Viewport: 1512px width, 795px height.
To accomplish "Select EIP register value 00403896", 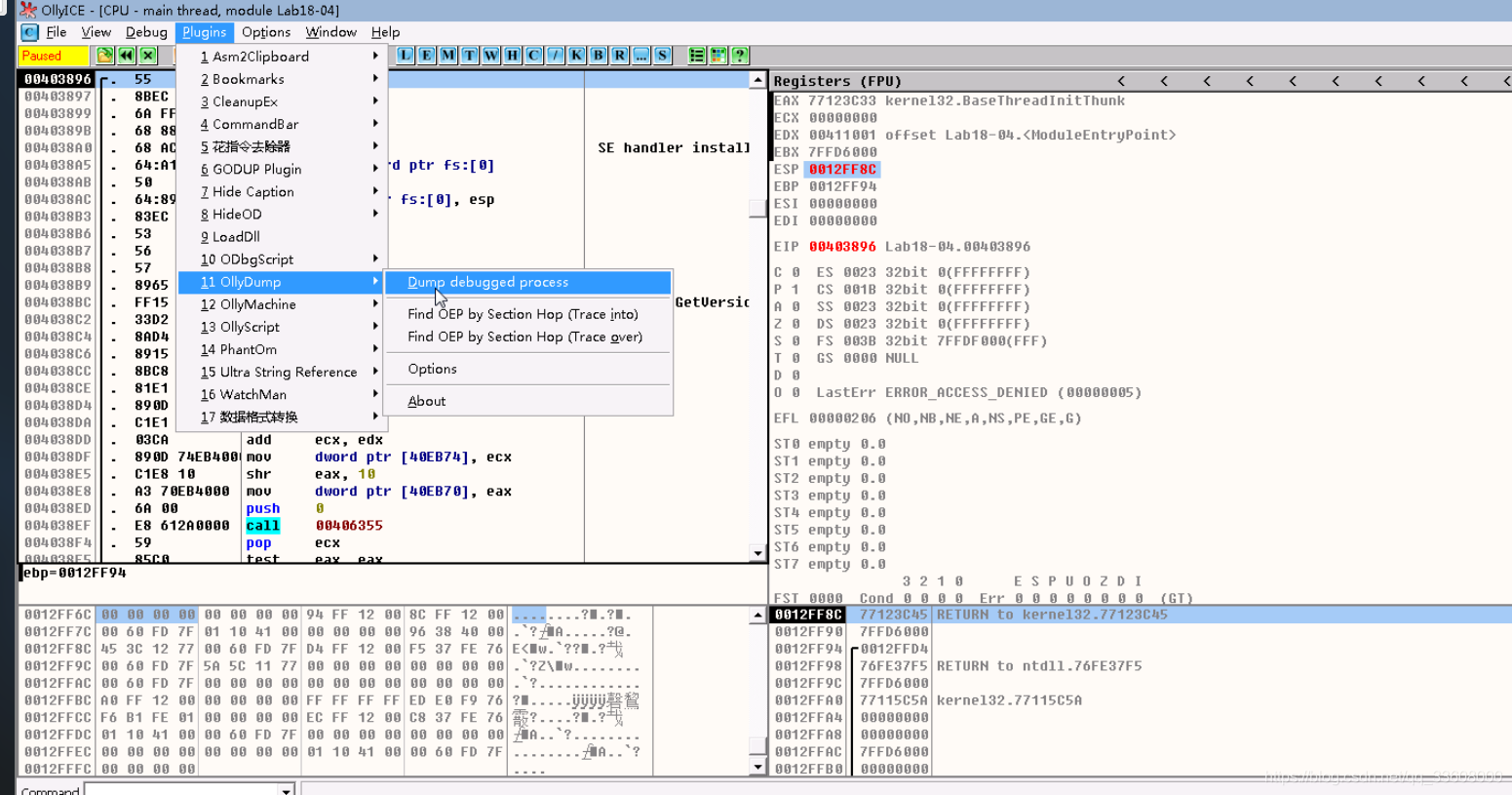I will click(842, 247).
